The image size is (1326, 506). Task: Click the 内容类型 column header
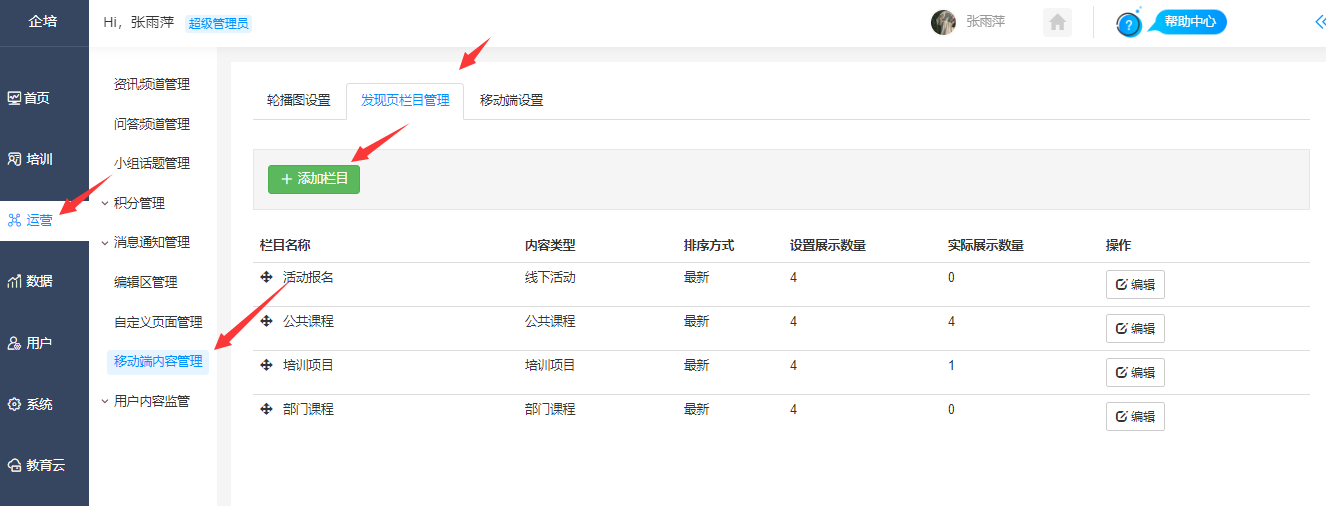click(550, 245)
